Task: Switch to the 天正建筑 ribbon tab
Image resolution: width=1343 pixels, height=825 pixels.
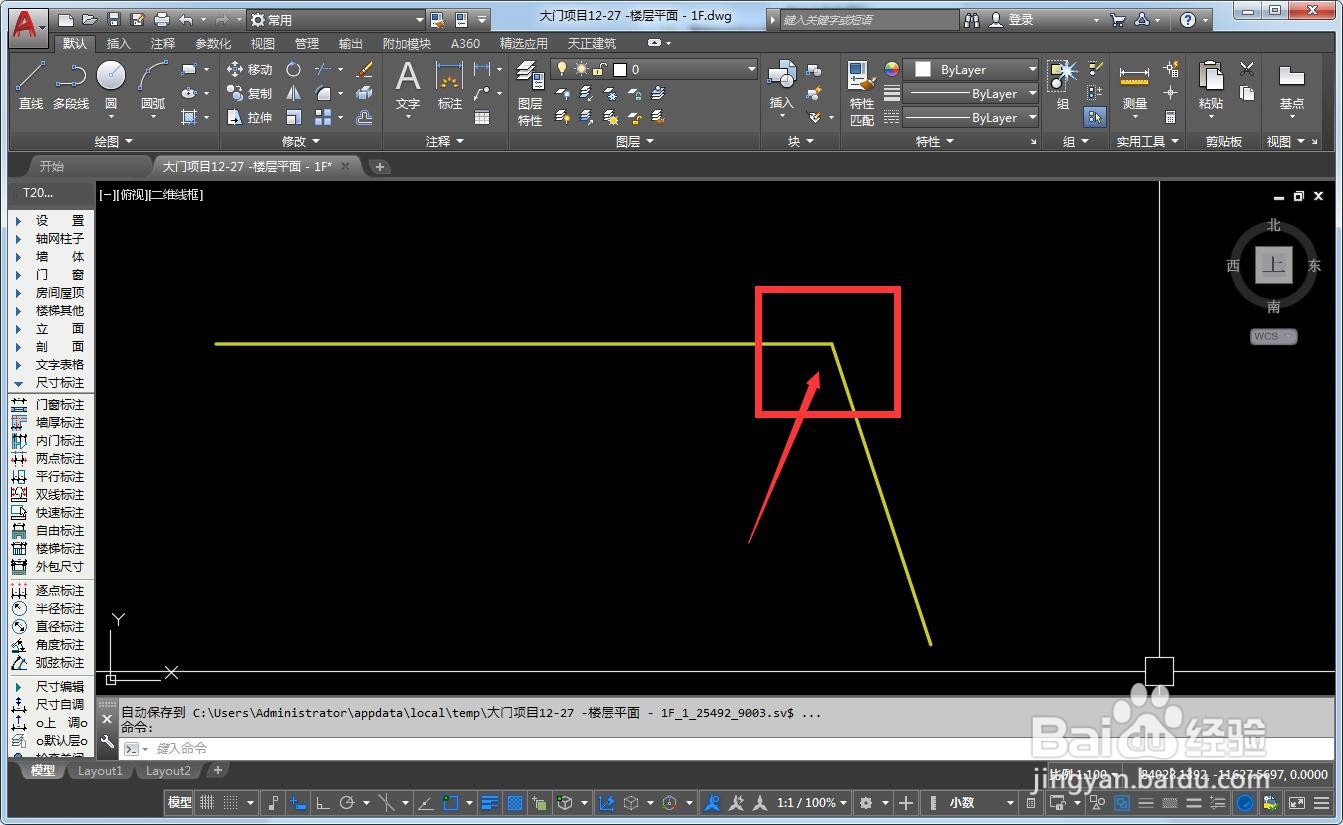Action: [x=592, y=44]
